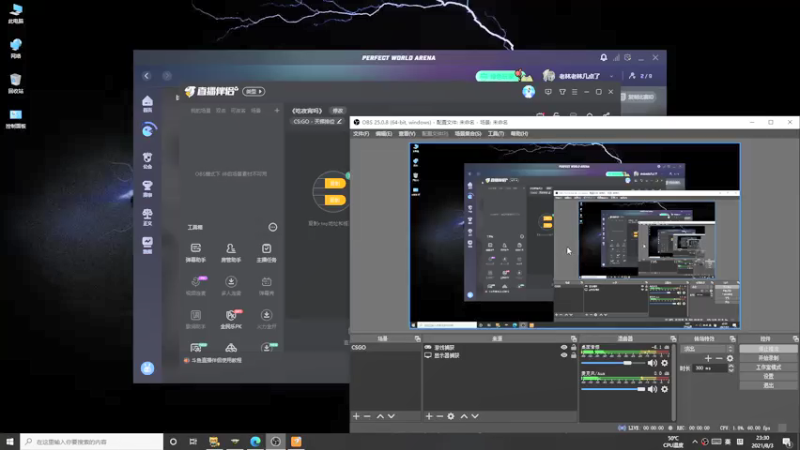Click the 开始录制 button

tap(768, 358)
